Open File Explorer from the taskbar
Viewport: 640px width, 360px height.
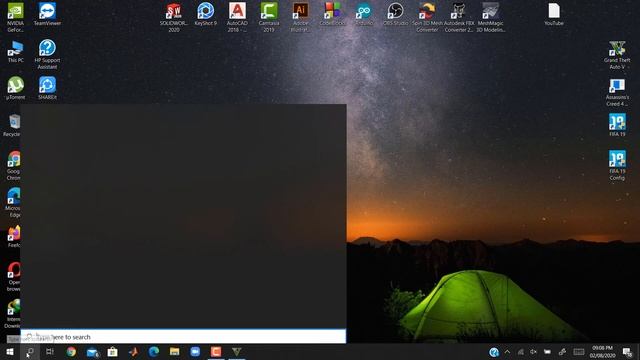click(x=175, y=352)
